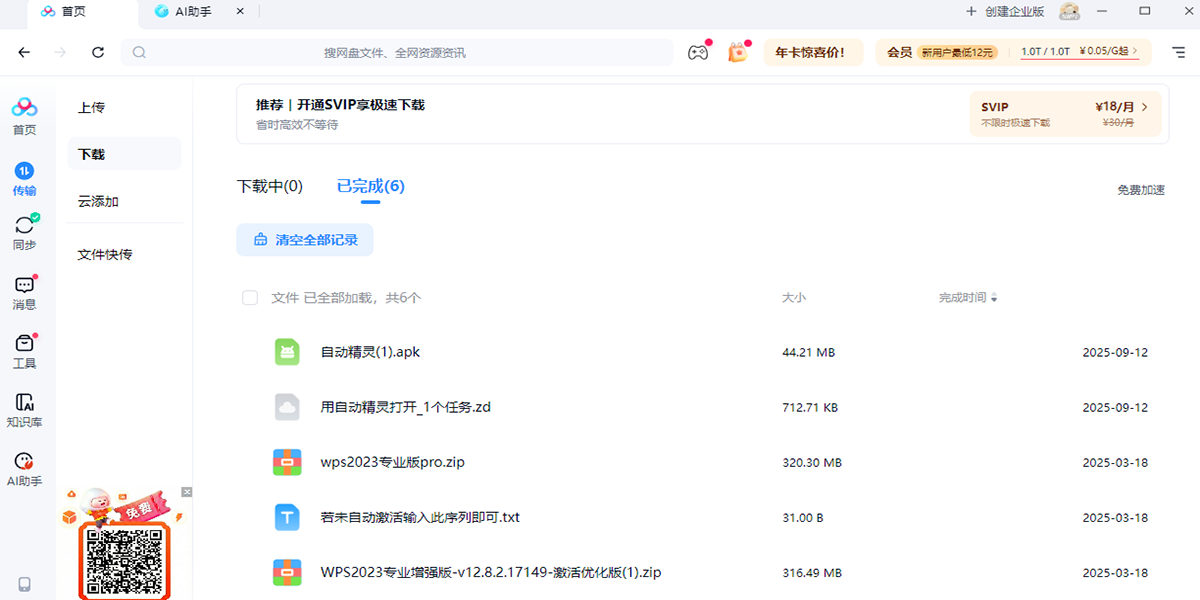Screen dimensions: 1200x600
Task: Click the gift calendar icon
Action: 737,53
